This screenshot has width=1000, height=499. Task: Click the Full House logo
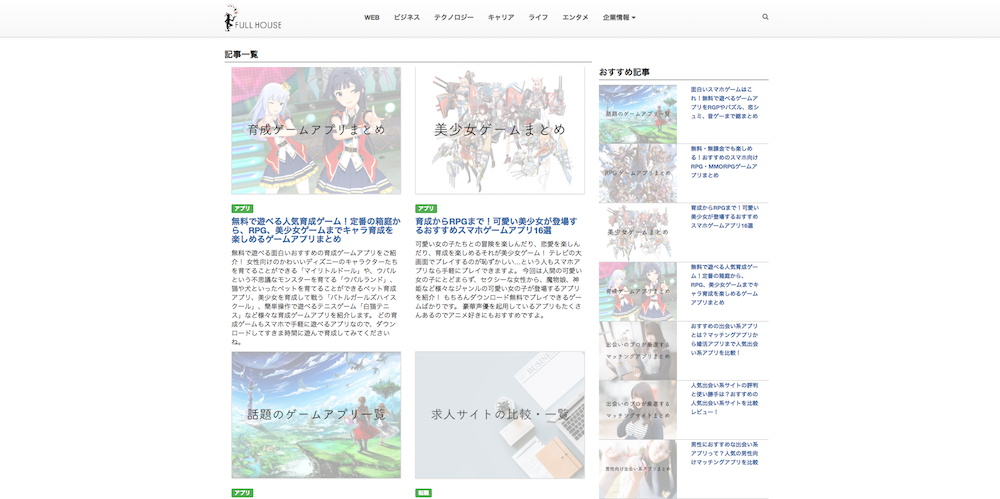tap(253, 18)
